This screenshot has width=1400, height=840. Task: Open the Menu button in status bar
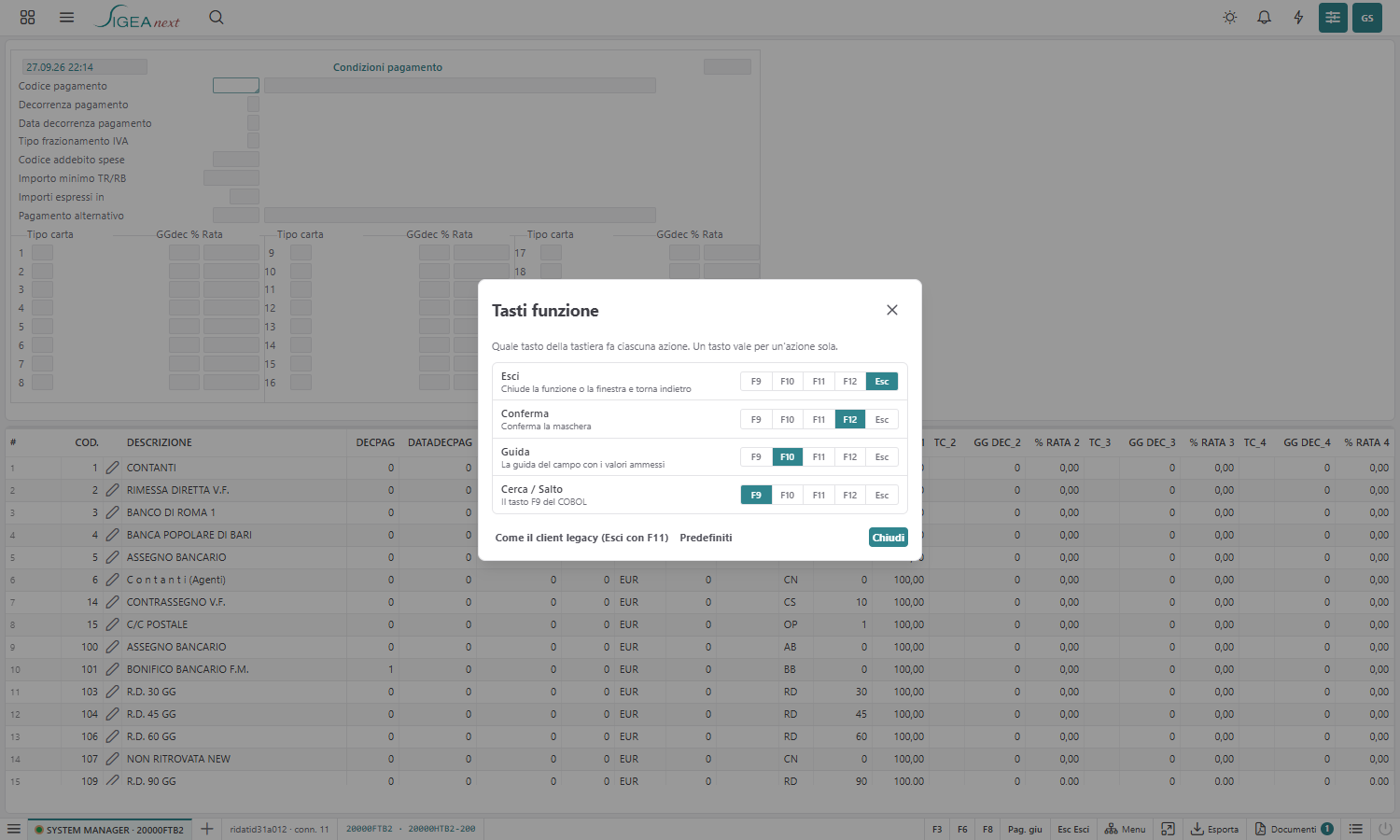tap(1125, 829)
